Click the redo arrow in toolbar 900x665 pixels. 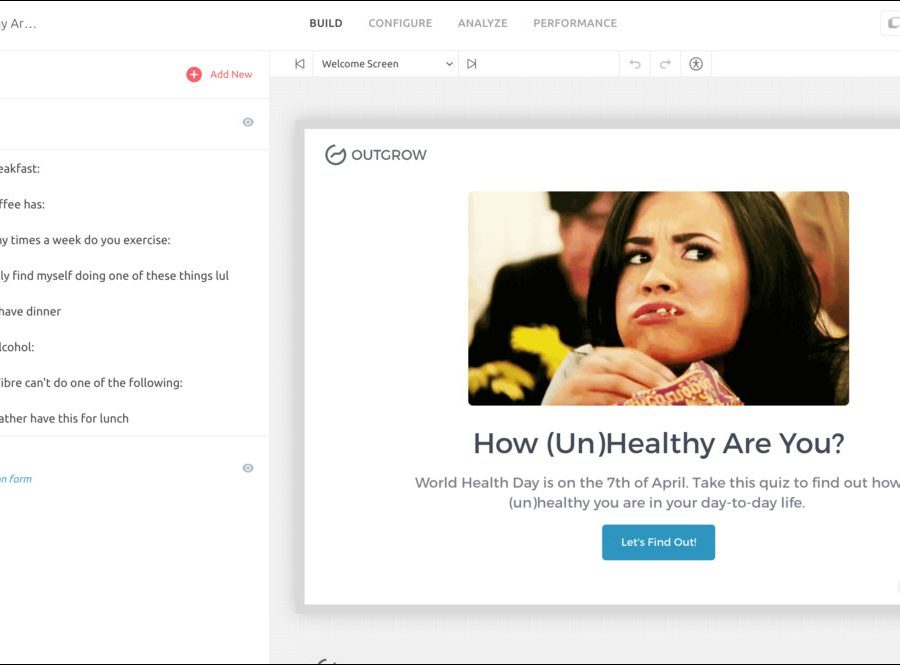[665, 64]
